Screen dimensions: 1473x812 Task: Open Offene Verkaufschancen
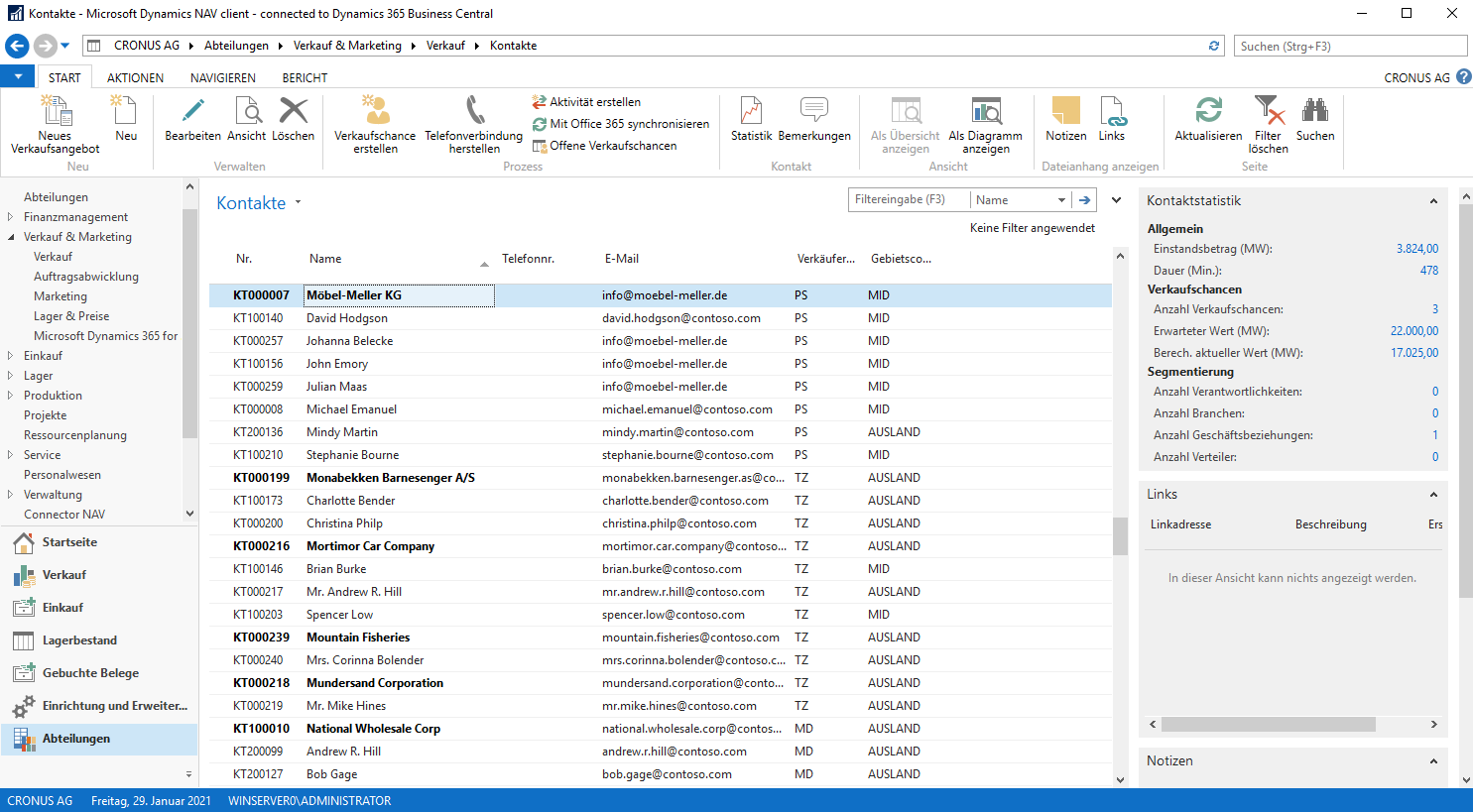pos(604,146)
